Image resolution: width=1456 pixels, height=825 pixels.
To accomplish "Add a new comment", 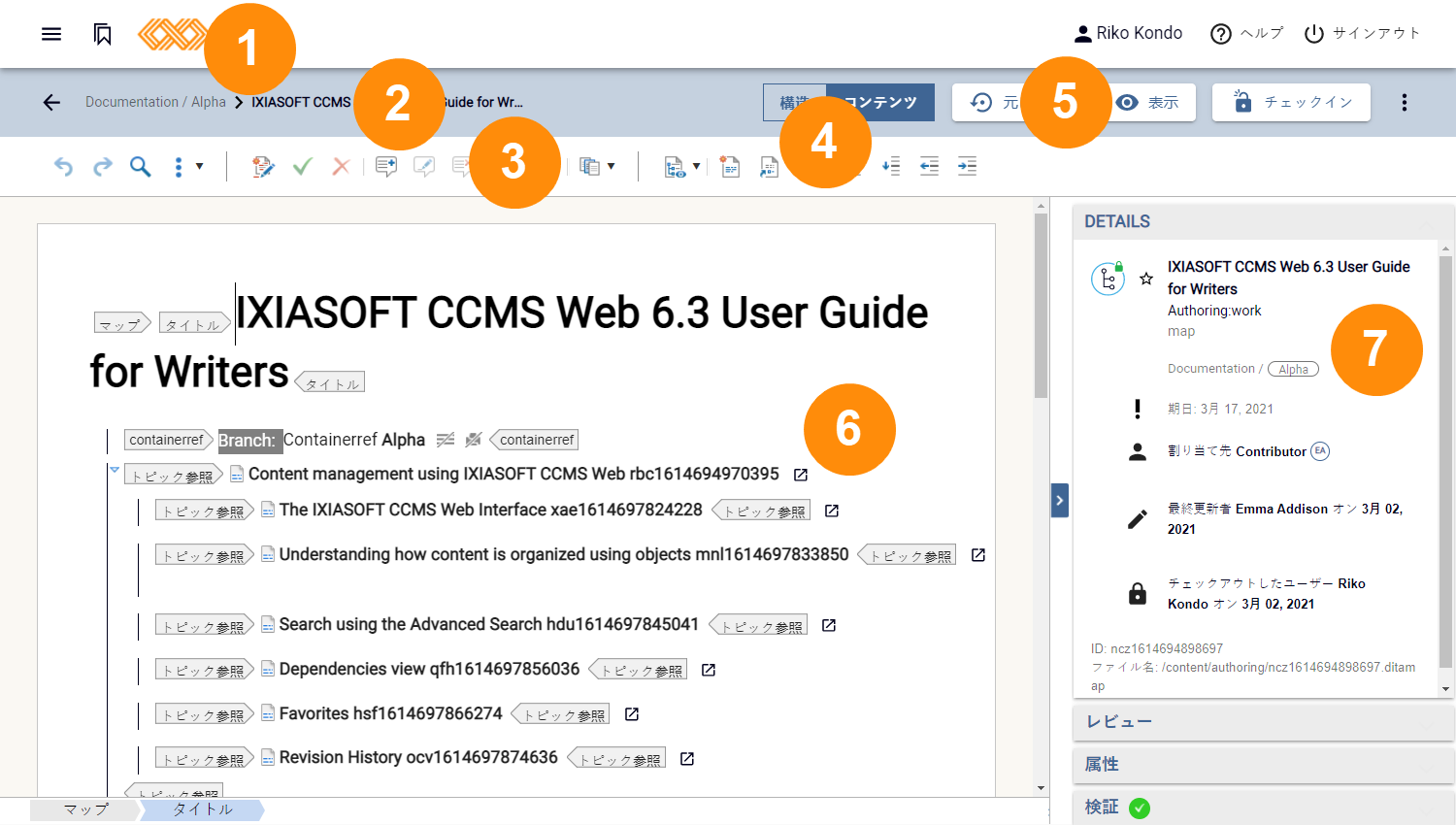I will point(386,167).
